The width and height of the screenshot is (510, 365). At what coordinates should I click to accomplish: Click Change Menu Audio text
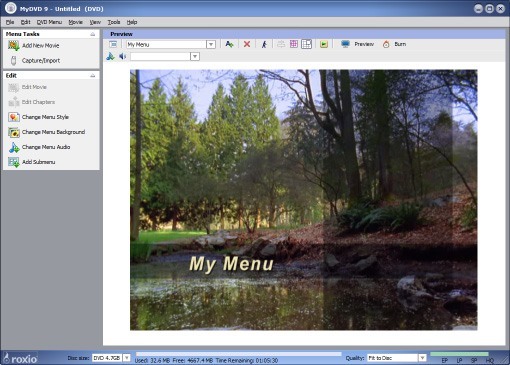click(x=46, y=147)
